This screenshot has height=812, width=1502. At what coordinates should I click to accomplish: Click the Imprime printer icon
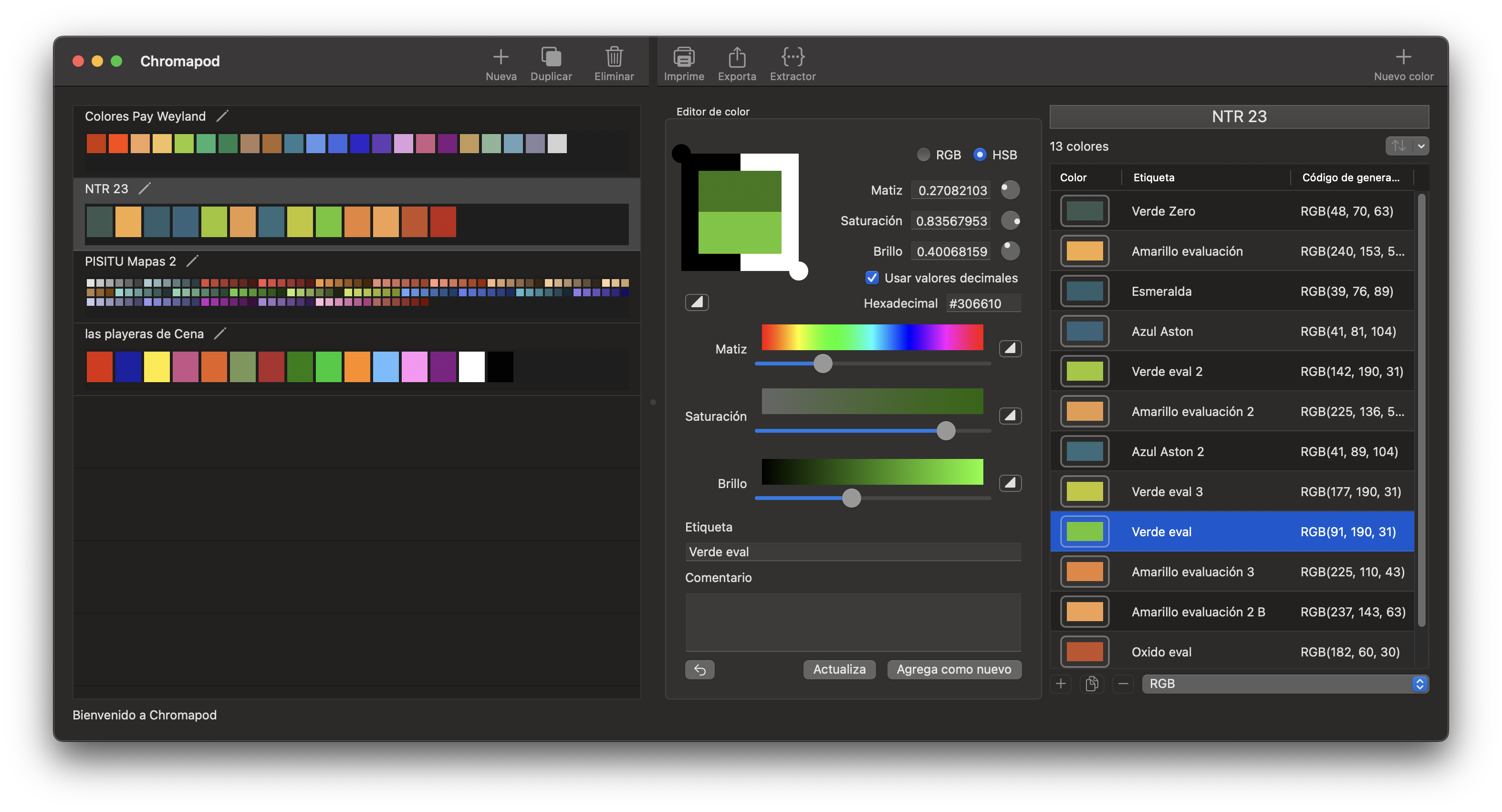[x=683, y=57]
